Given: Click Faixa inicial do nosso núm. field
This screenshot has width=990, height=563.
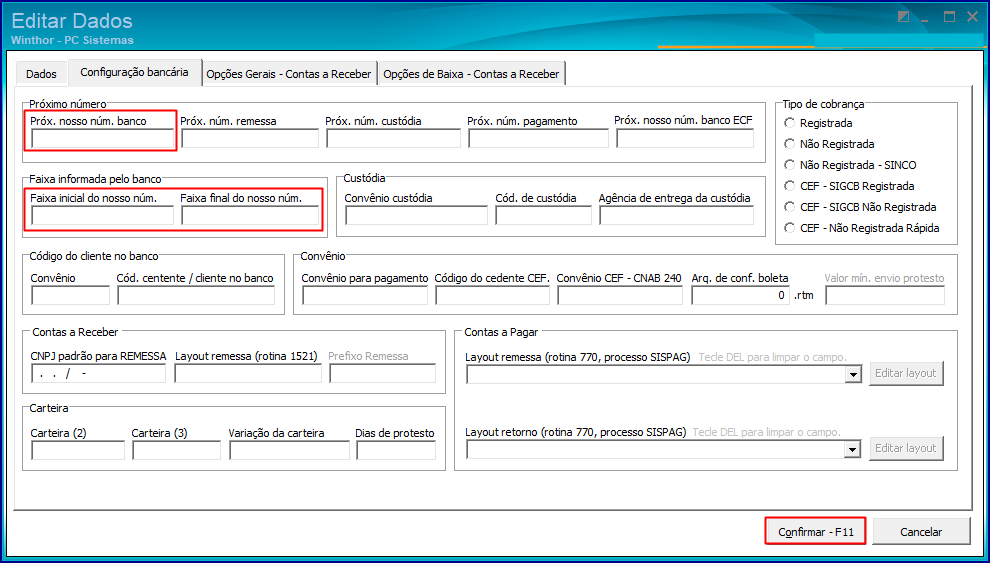Looking at the screenshot, I should point(102,216).
